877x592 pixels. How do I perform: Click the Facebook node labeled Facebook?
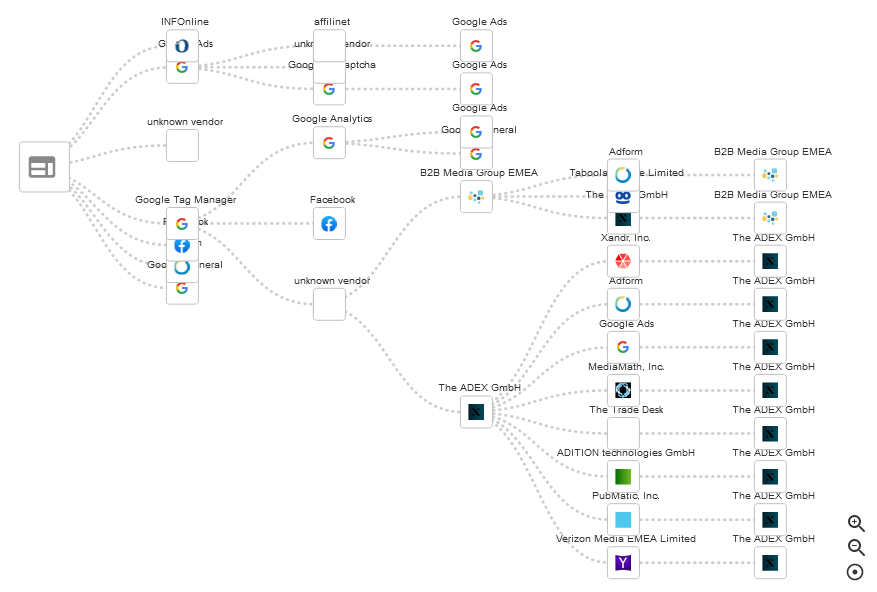329,224
